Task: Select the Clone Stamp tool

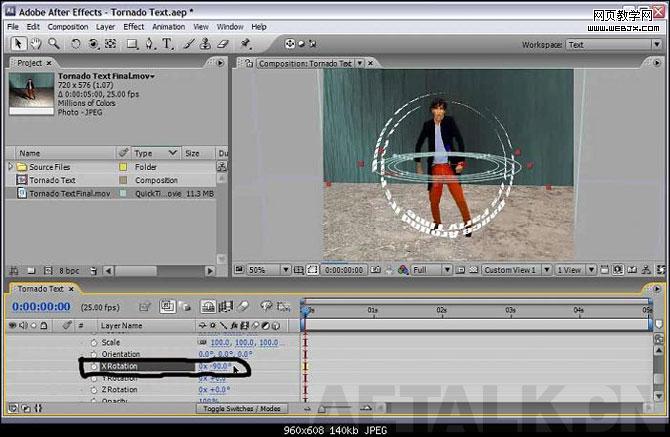Action: [x=206, y=44]
